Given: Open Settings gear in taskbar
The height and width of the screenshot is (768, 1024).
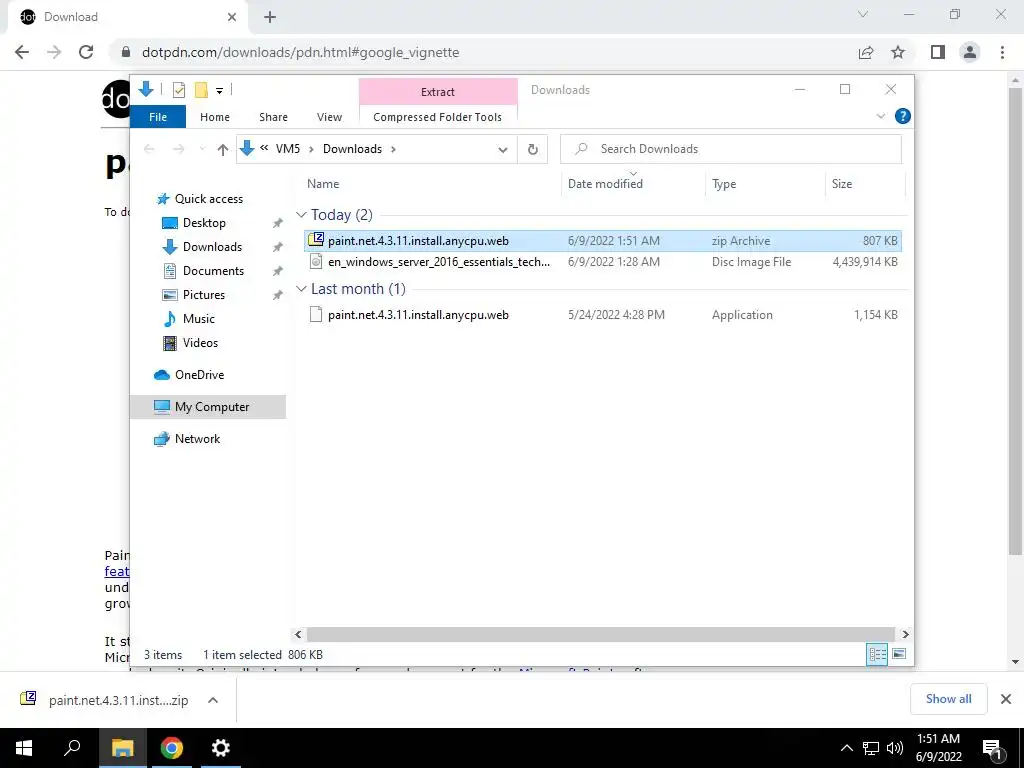Looking at the screenshot, I should [x=221, y=748].
